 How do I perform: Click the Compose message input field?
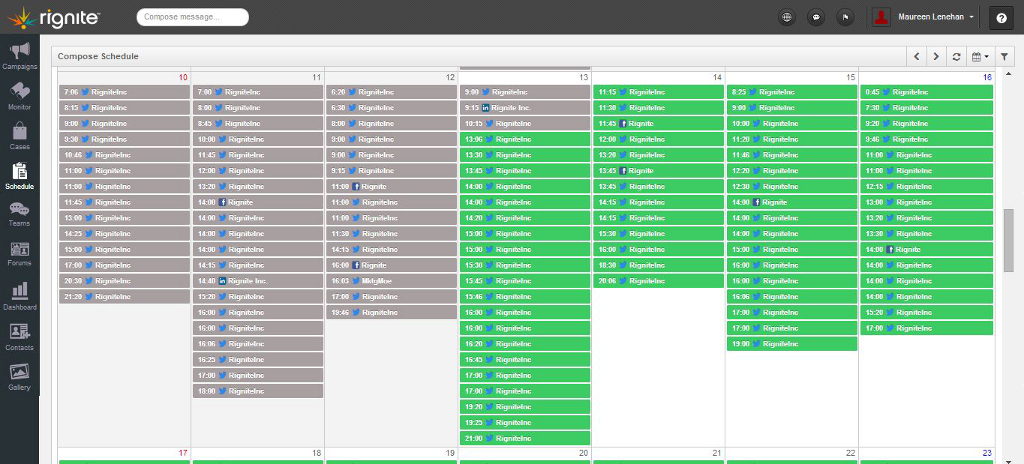[x=193, y=18]
